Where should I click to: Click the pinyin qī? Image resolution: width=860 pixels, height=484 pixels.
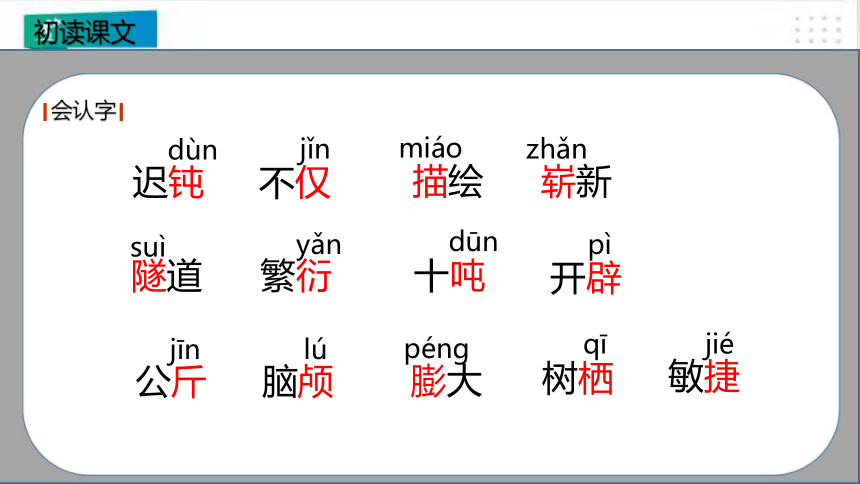(x=595, y=346)
